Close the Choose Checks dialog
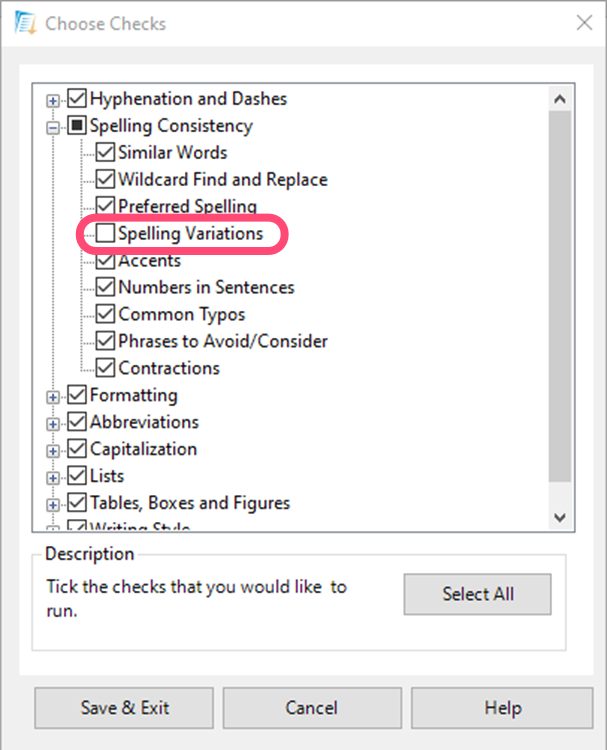 pyautogui.click(x=583, y=23)
